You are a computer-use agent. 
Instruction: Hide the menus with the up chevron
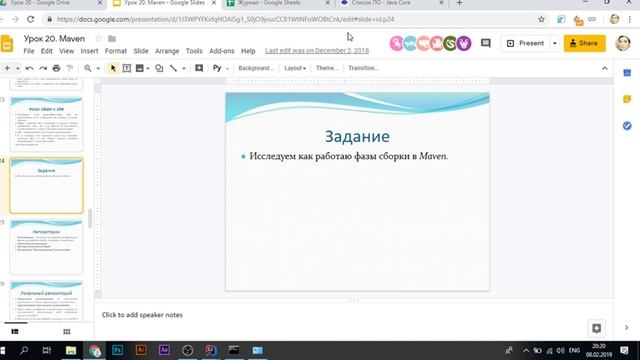pyautogui.click(x=604, y=68)
